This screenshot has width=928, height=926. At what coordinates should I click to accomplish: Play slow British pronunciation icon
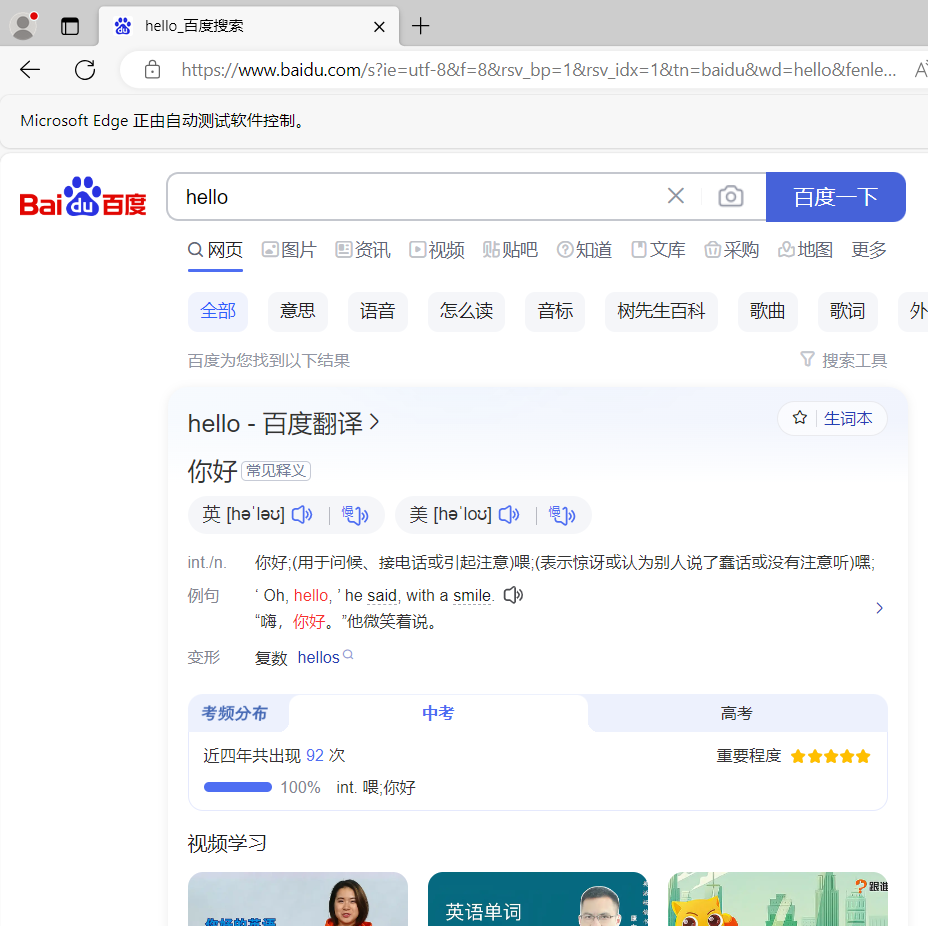click(x=355, y=515)
